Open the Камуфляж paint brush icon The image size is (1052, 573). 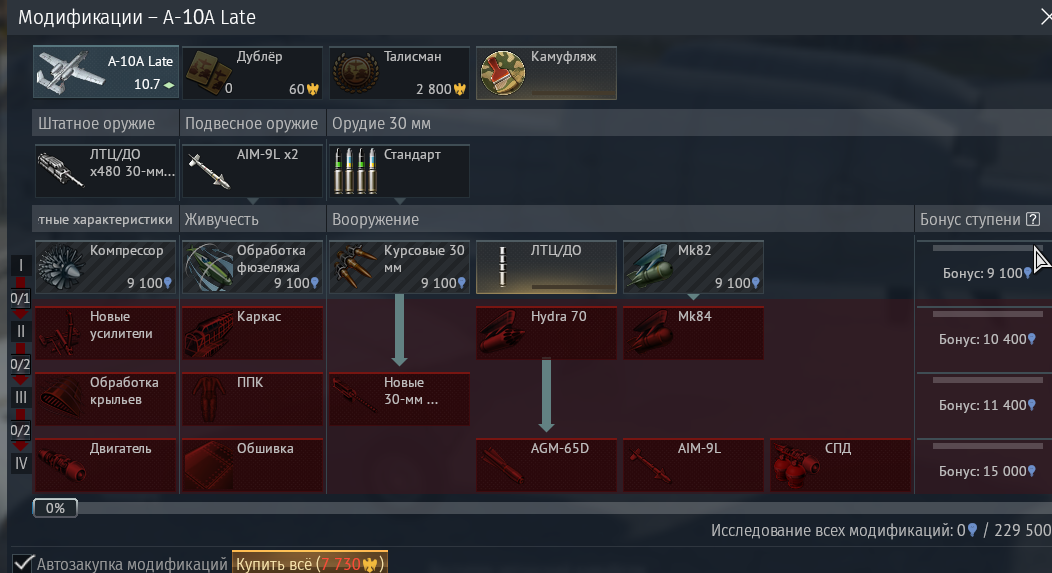click(503, 72)
